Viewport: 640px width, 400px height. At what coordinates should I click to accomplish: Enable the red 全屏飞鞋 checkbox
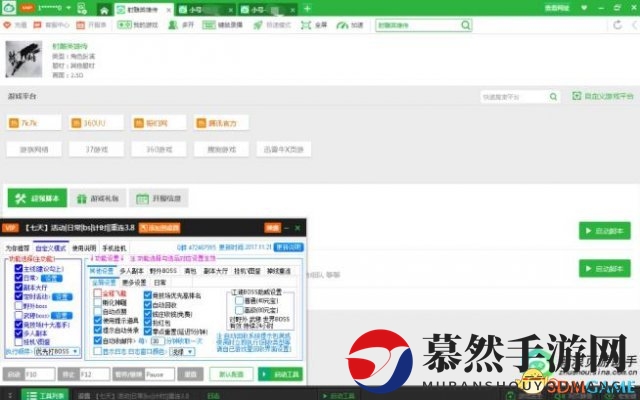coord(98,293)
